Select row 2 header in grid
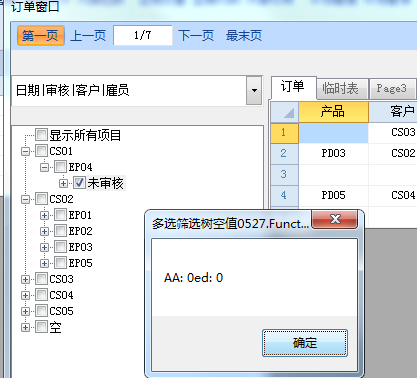The width and height of the screenshot is (417, 378). point(284,153)
